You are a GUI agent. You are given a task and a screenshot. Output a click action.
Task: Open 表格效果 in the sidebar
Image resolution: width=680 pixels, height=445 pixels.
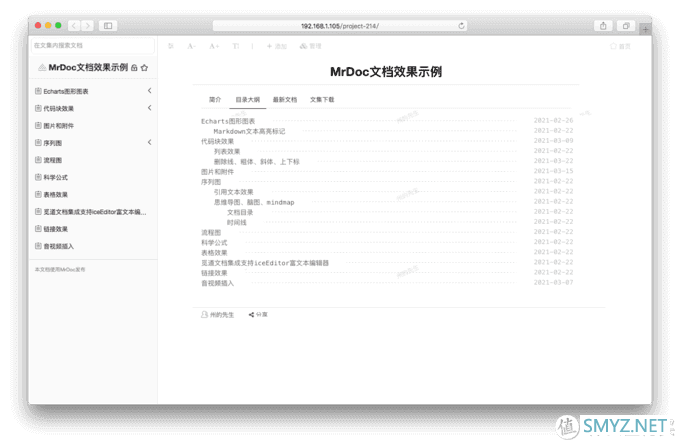pyautogui.click(x=56, y=194)
